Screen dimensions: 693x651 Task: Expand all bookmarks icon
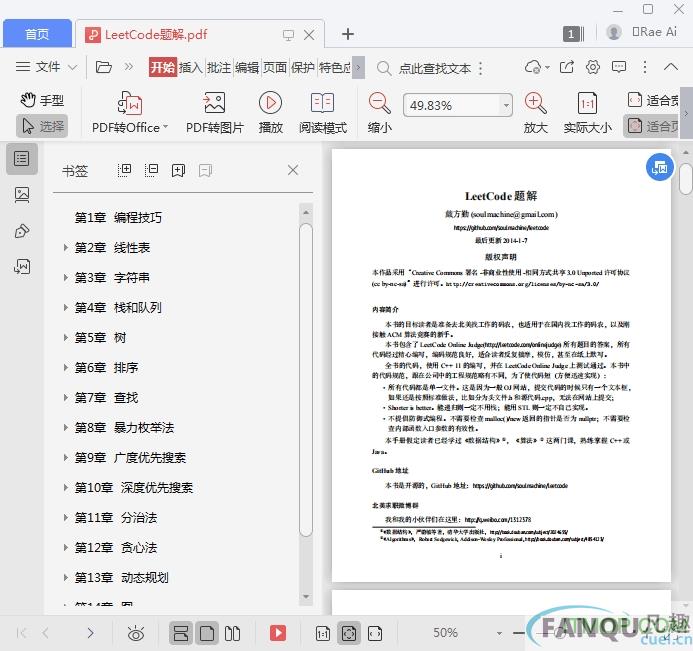[x=125, y=170]
